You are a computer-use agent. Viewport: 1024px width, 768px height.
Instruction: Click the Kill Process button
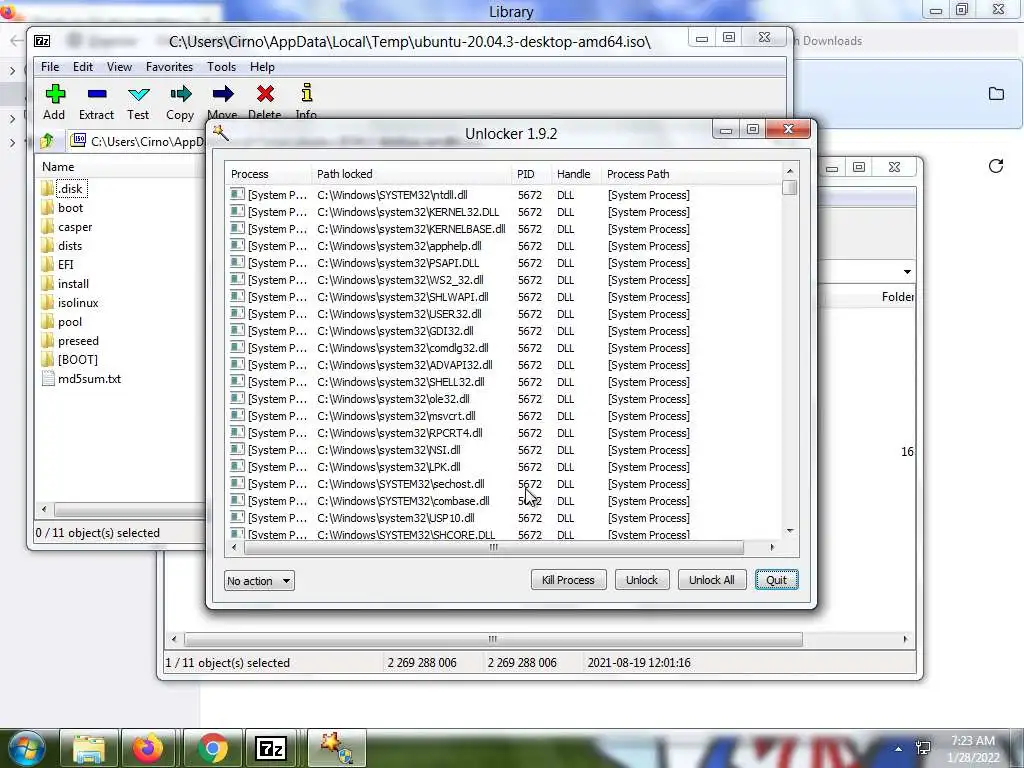tap(568, 580)
